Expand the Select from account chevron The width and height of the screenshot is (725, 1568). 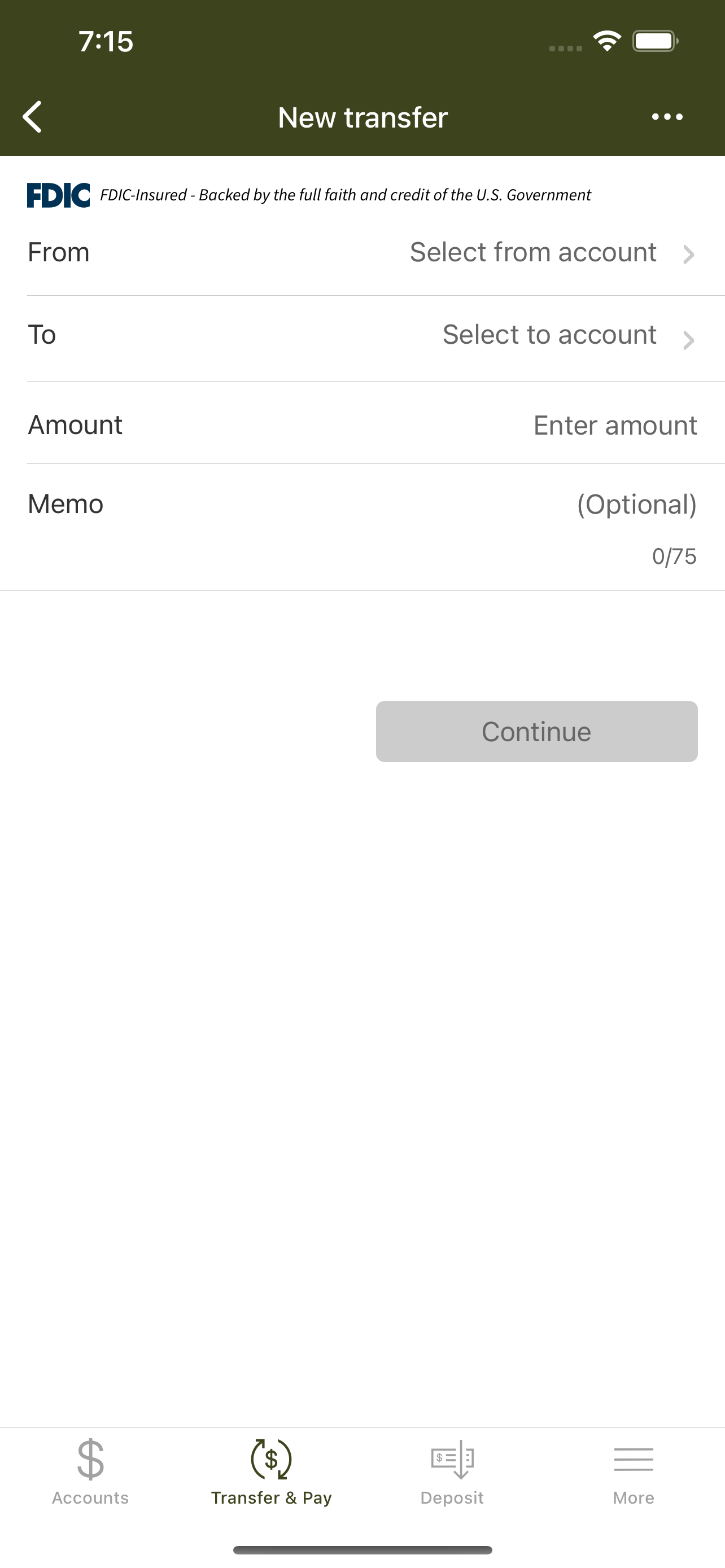click(688, 255)
